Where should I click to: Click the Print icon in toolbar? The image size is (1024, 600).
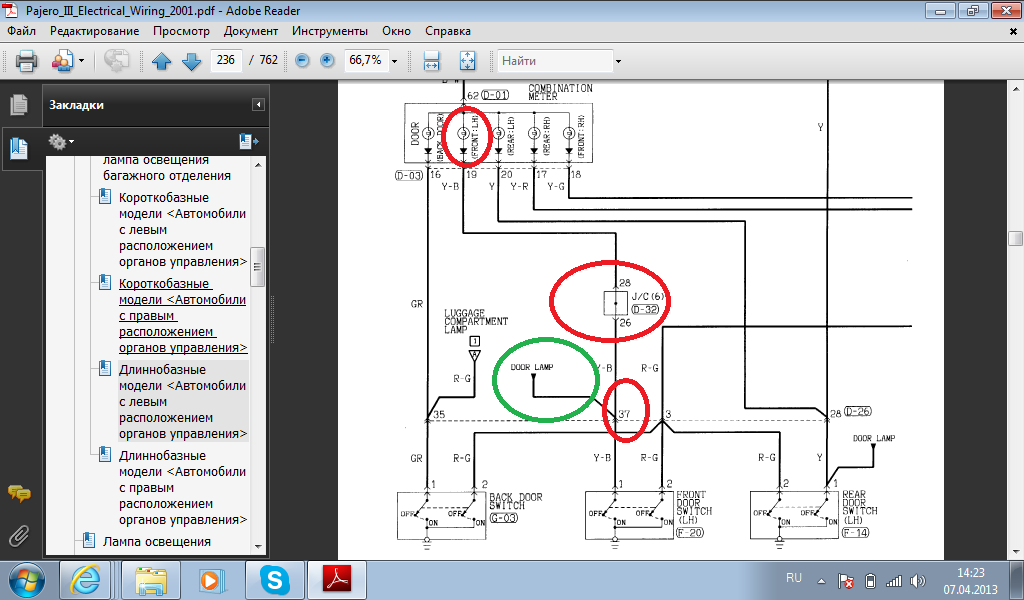(26, 61)
